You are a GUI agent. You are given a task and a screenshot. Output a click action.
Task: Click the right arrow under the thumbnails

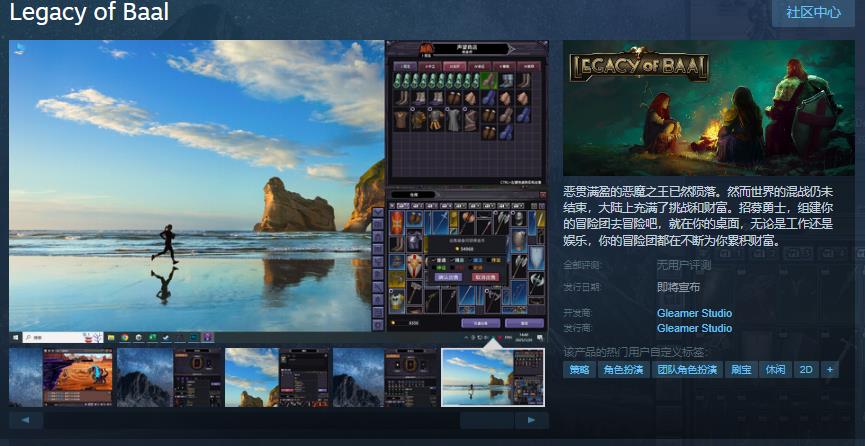pyautogui.click(x=531, y=420)
